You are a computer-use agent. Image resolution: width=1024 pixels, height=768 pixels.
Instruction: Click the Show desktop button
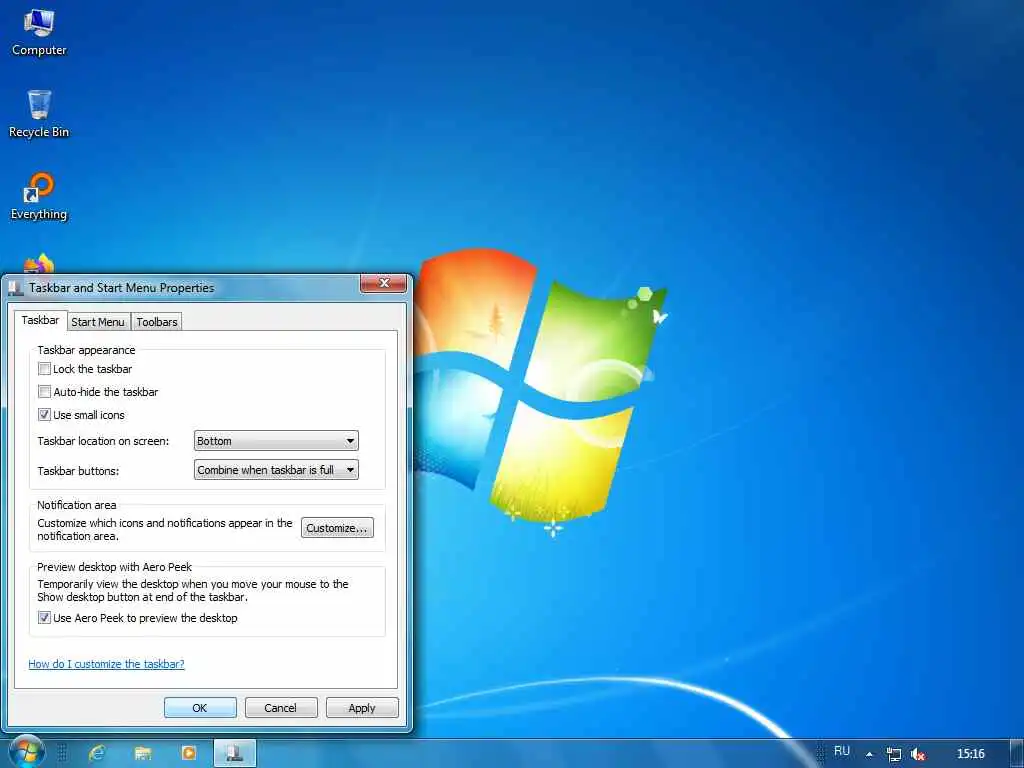[1016, 754]
